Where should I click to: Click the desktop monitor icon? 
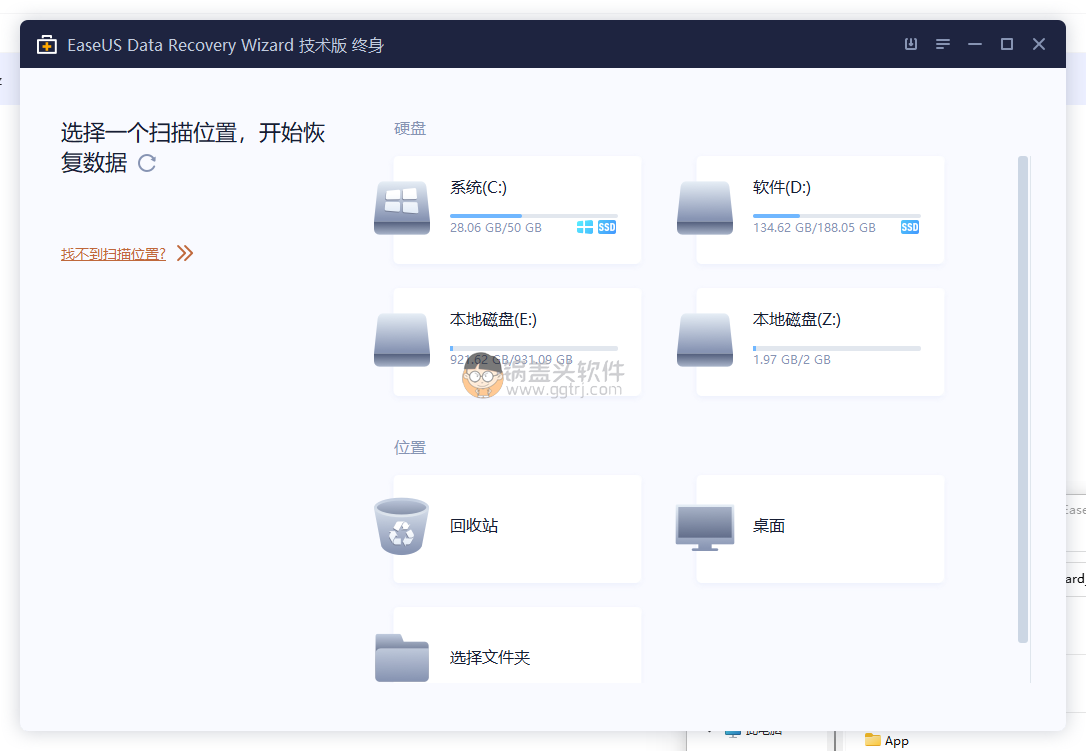pyautogui.click(x=705, y=527)
